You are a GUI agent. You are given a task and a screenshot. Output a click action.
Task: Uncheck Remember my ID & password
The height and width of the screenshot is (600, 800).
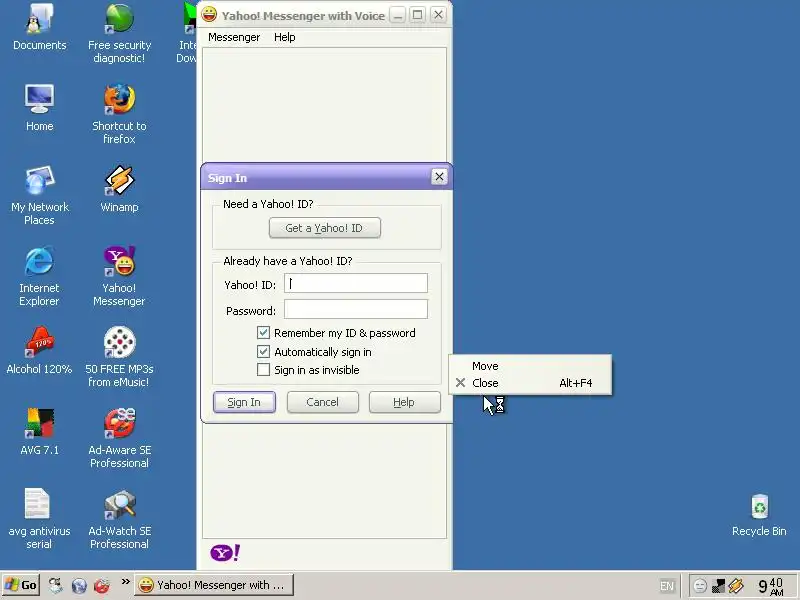click(263, 333)
